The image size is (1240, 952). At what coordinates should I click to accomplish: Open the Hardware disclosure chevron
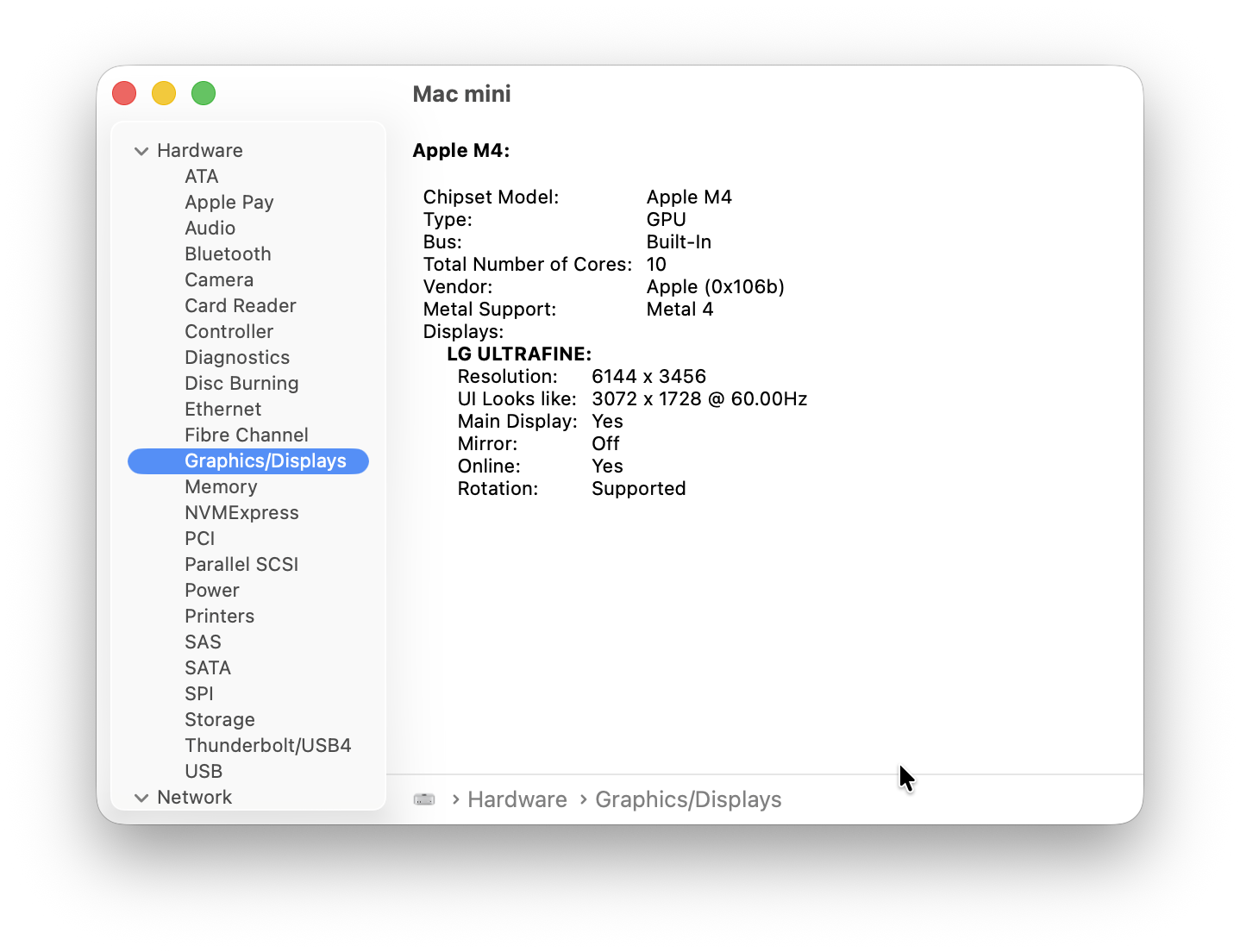pyautogui.click(x=141, y=151)
